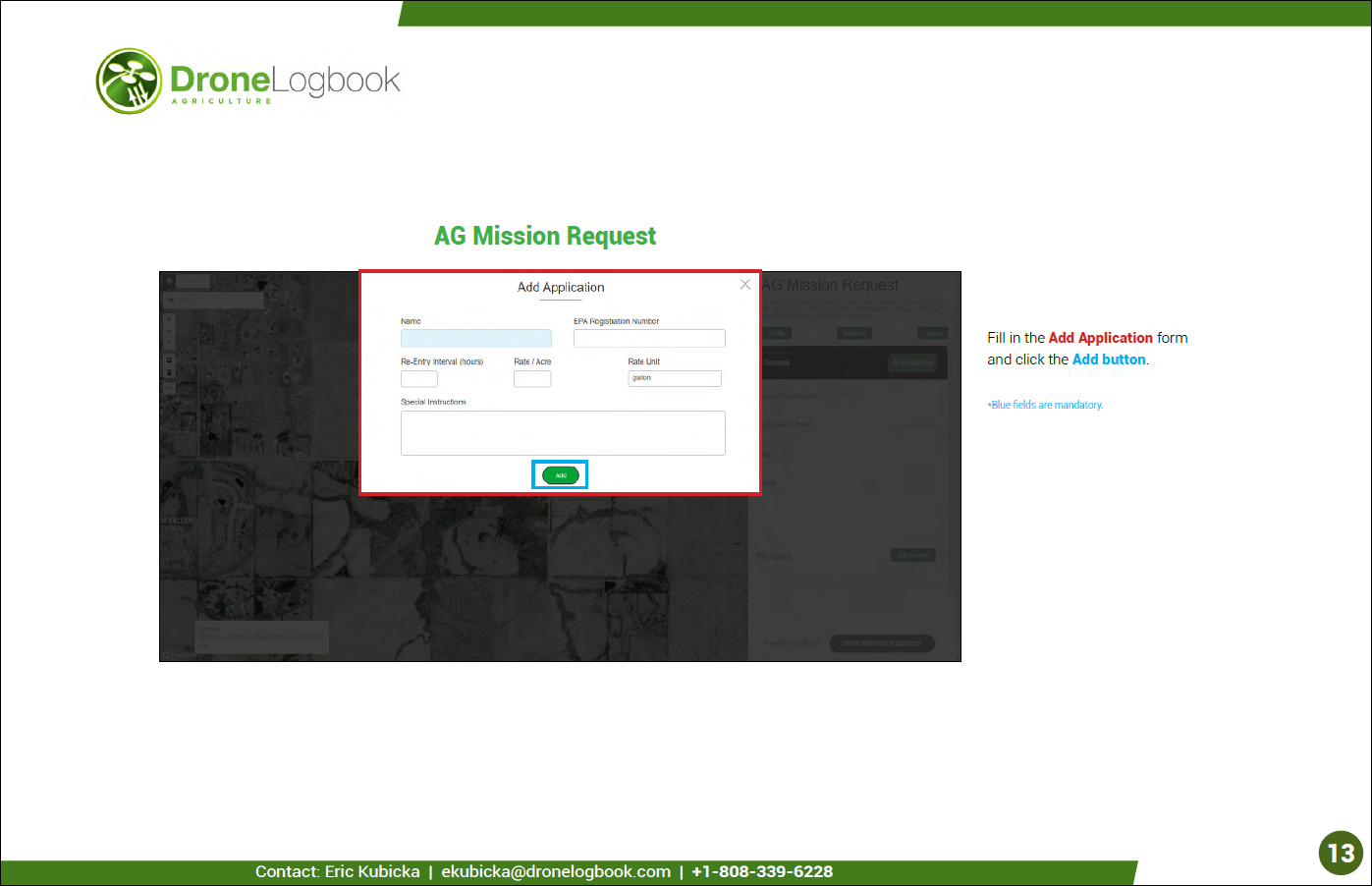
Task: Click the page number 13 badge
Action: click(x=1341, y=853)
